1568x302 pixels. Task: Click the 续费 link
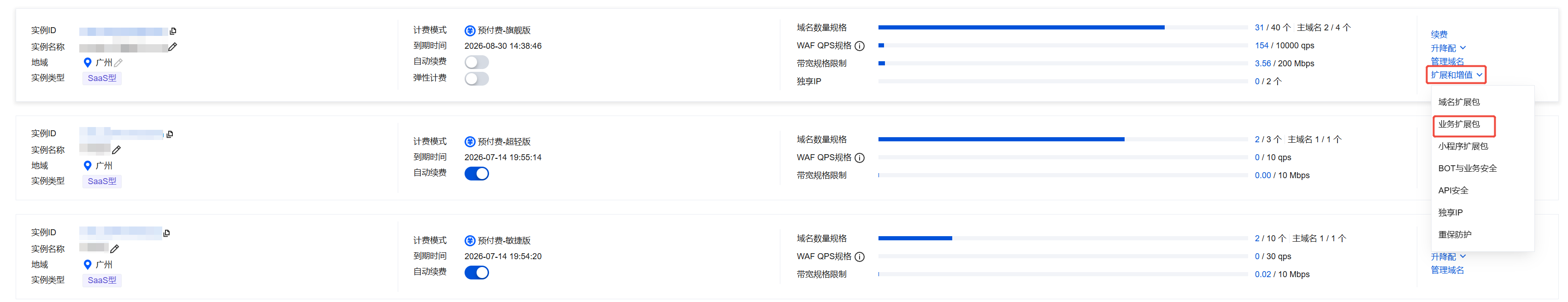pos(1439,35)
